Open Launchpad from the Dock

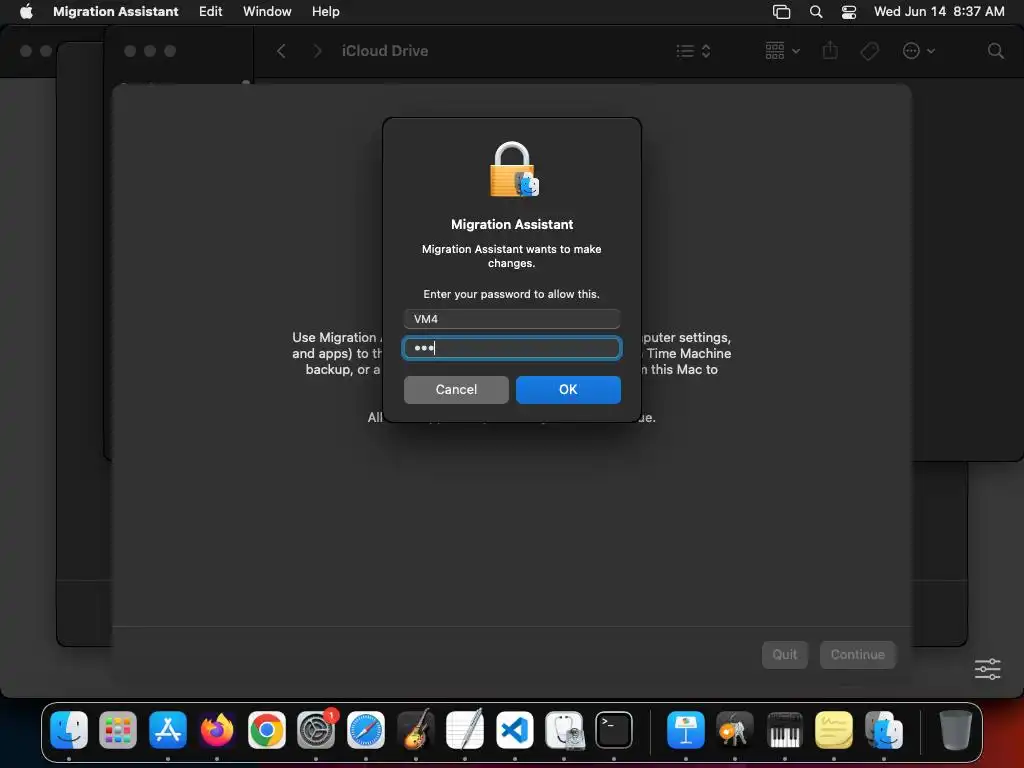point(118,729)
